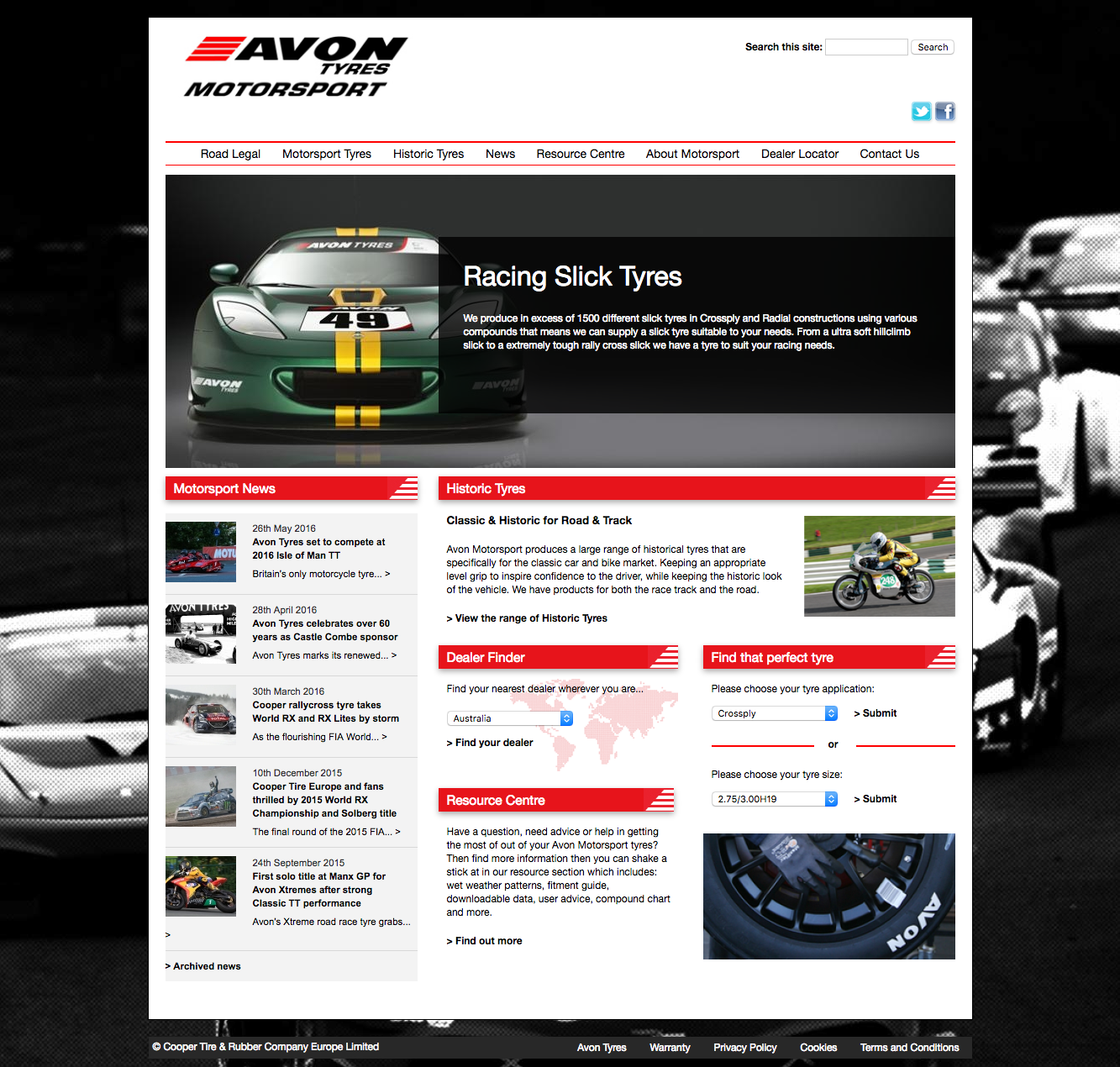Viewport: 1120px width, 1067px height.
Task: Open the Crossply tyre application dropdown
Action: pyautogui.click(x=774, y=713)
